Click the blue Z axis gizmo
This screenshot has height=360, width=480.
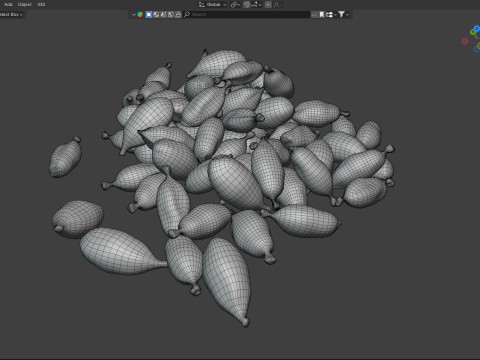pyautogui.click(x=477, y=29)
